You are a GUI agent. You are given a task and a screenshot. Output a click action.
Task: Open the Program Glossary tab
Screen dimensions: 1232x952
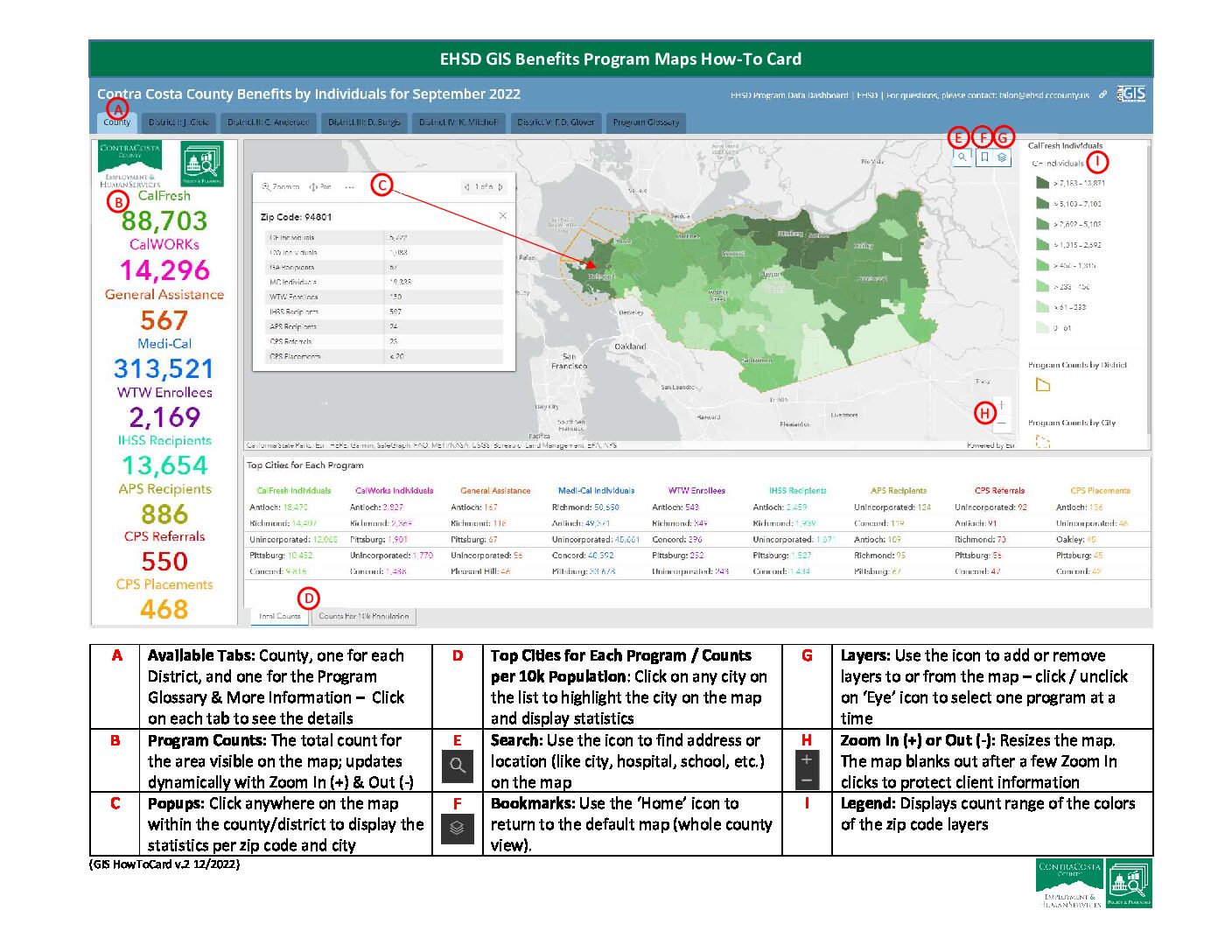pyautogui.click(x=646, y=122)
